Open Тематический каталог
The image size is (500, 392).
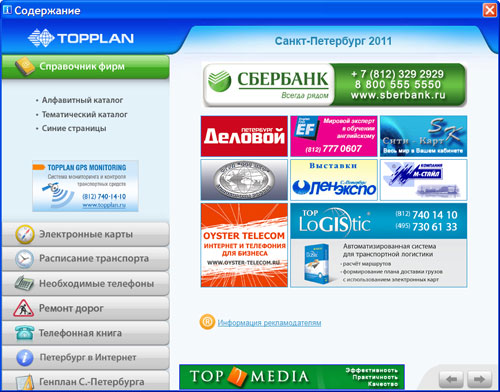85,114
